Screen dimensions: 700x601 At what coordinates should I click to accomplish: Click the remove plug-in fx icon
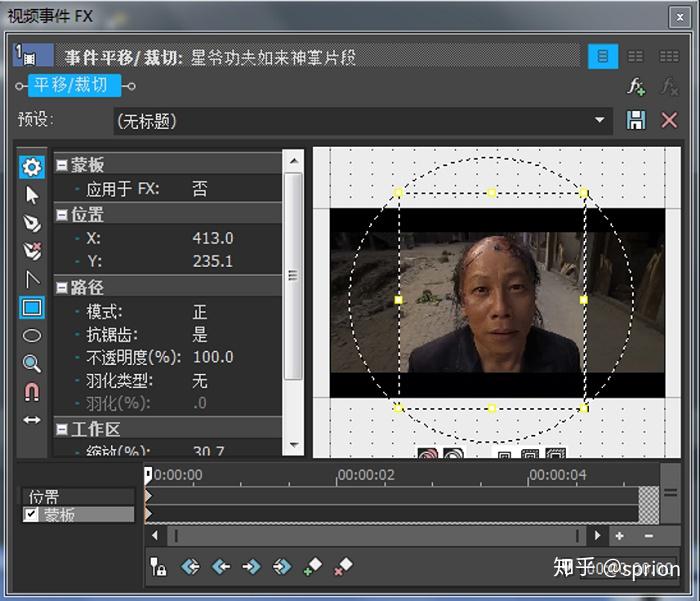pyautogui.click(x=670, y=87)
